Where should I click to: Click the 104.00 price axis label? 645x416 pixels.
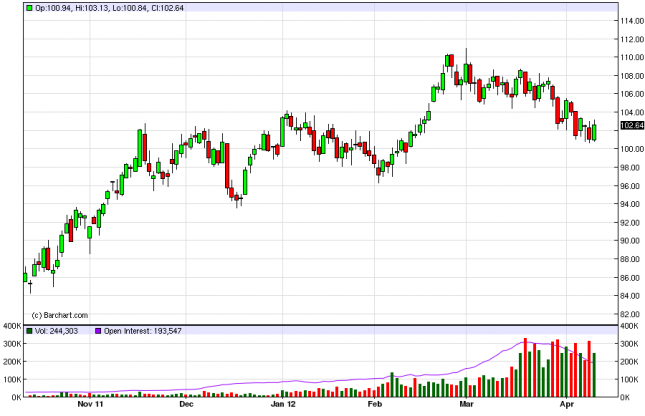point(632,112)
